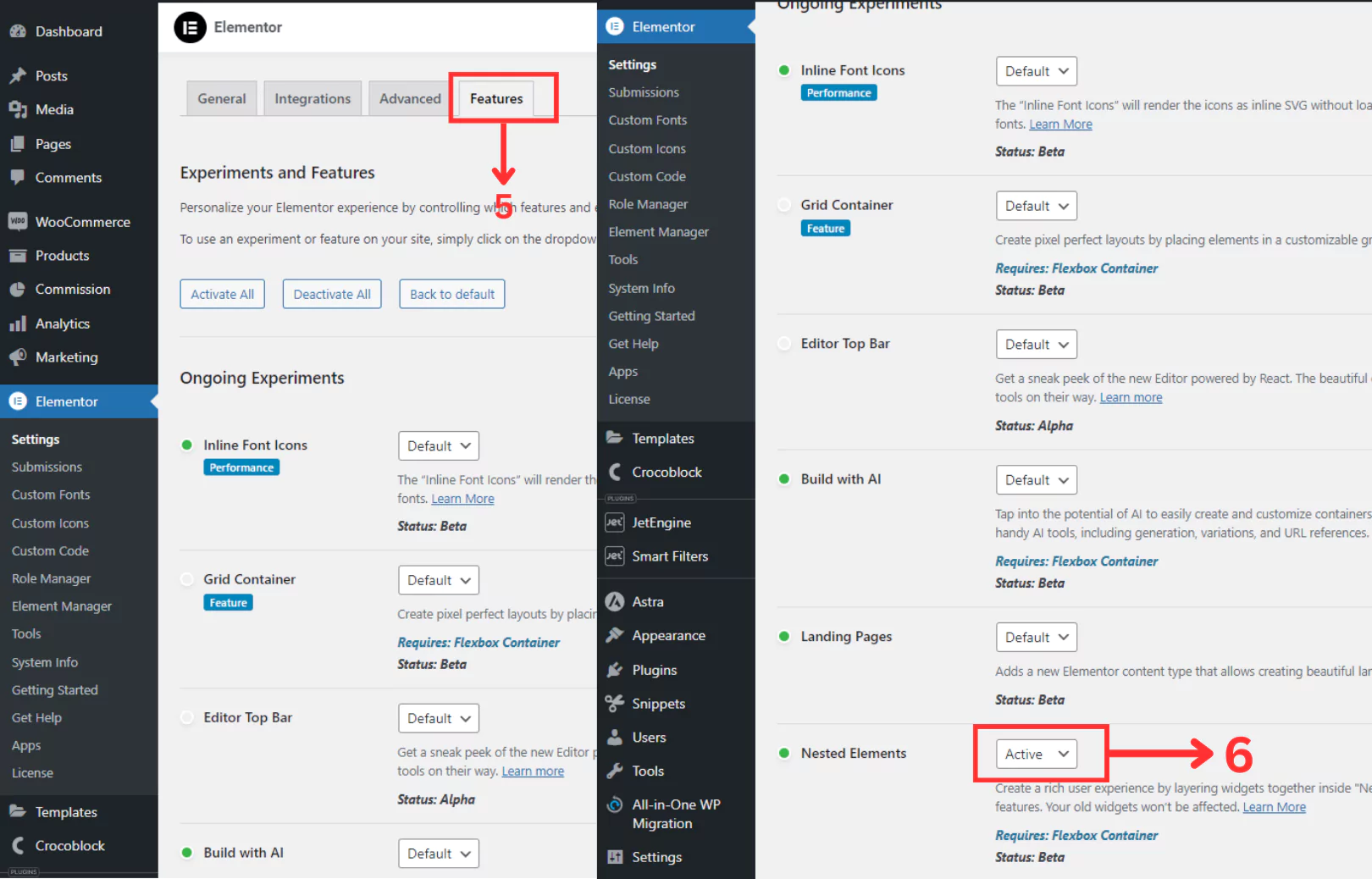Viewport: 1372px width, 879px height.
Task: Click the Smart Filters jet icon
Action: (x=615, y=556)
